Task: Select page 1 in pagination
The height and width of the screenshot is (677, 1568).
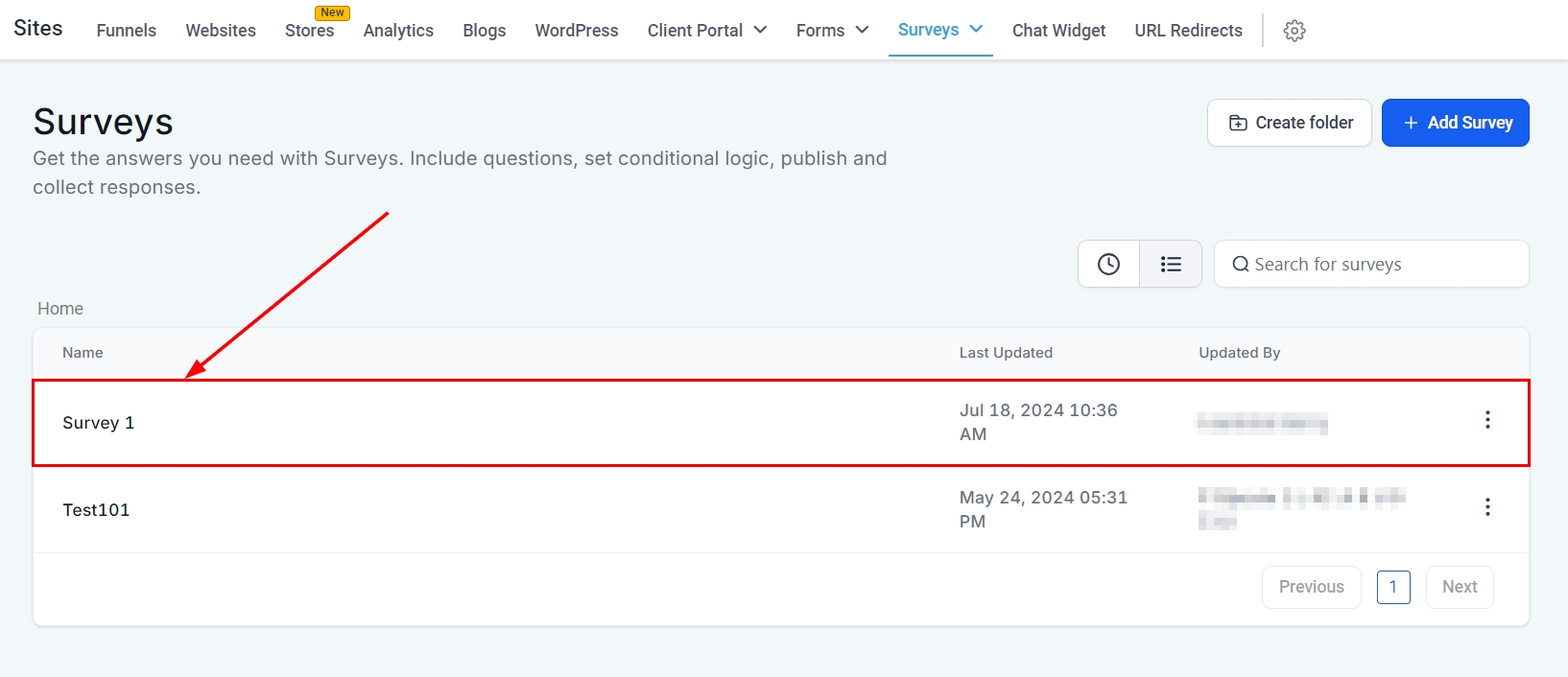Action: tap(1392, 587)
